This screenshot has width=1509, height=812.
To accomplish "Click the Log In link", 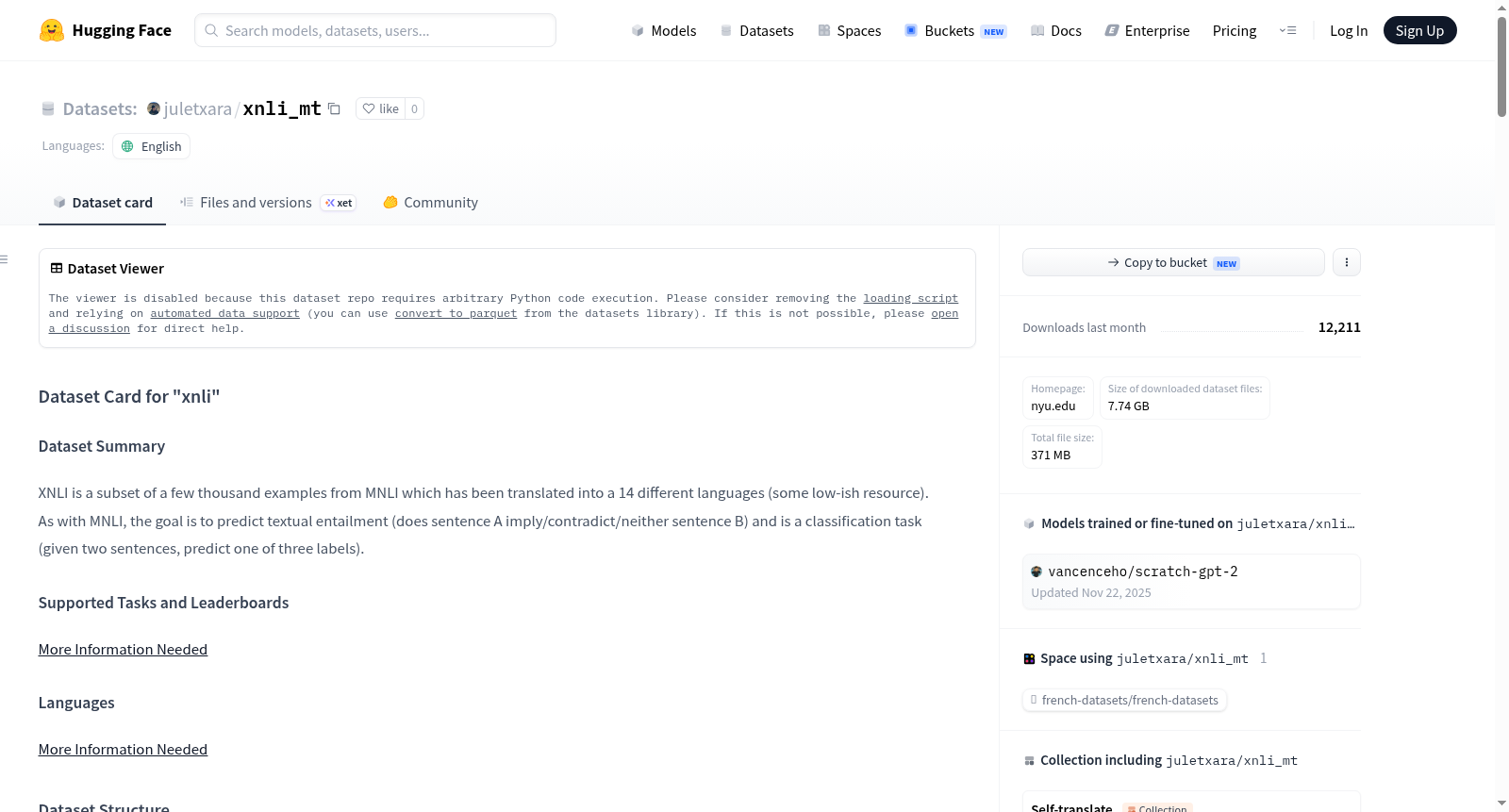I will click(1349, 30).
